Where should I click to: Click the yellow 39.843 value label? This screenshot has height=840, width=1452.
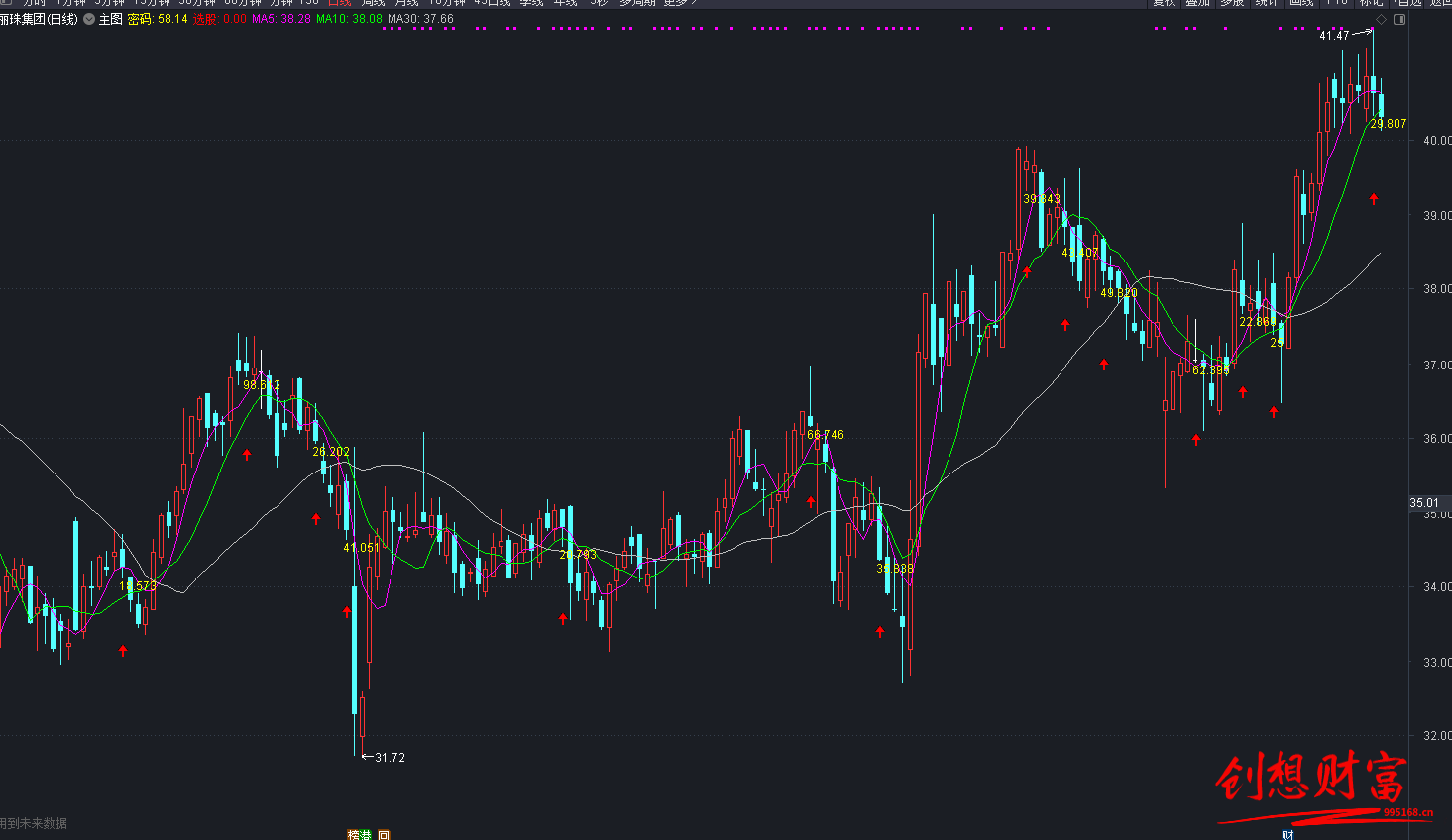coord(1042,199)
